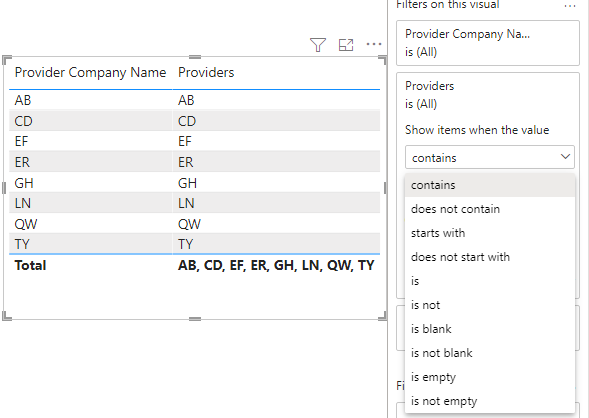Pick the 'is' condition option
The image size is (589, 418).
pyautogui.click(x=490, y=281)
